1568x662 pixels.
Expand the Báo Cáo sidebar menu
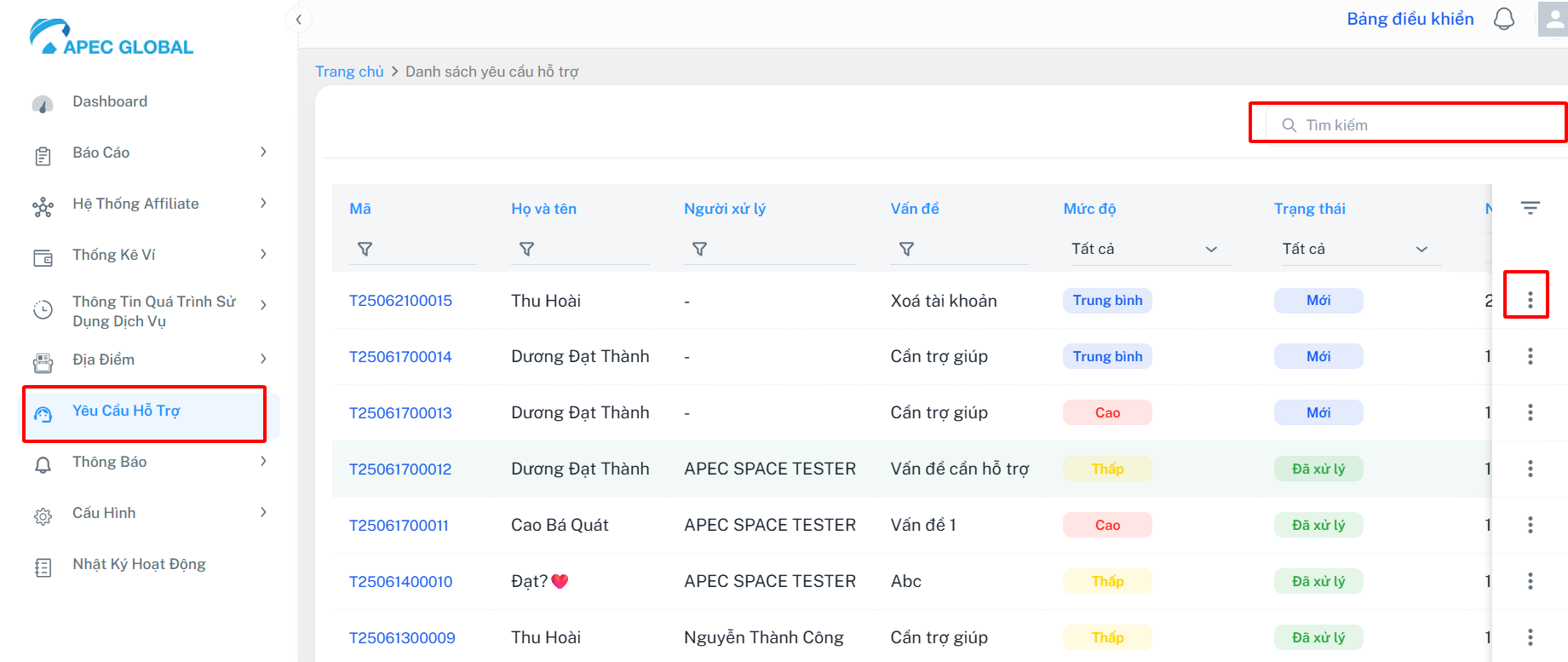point(149,153)
